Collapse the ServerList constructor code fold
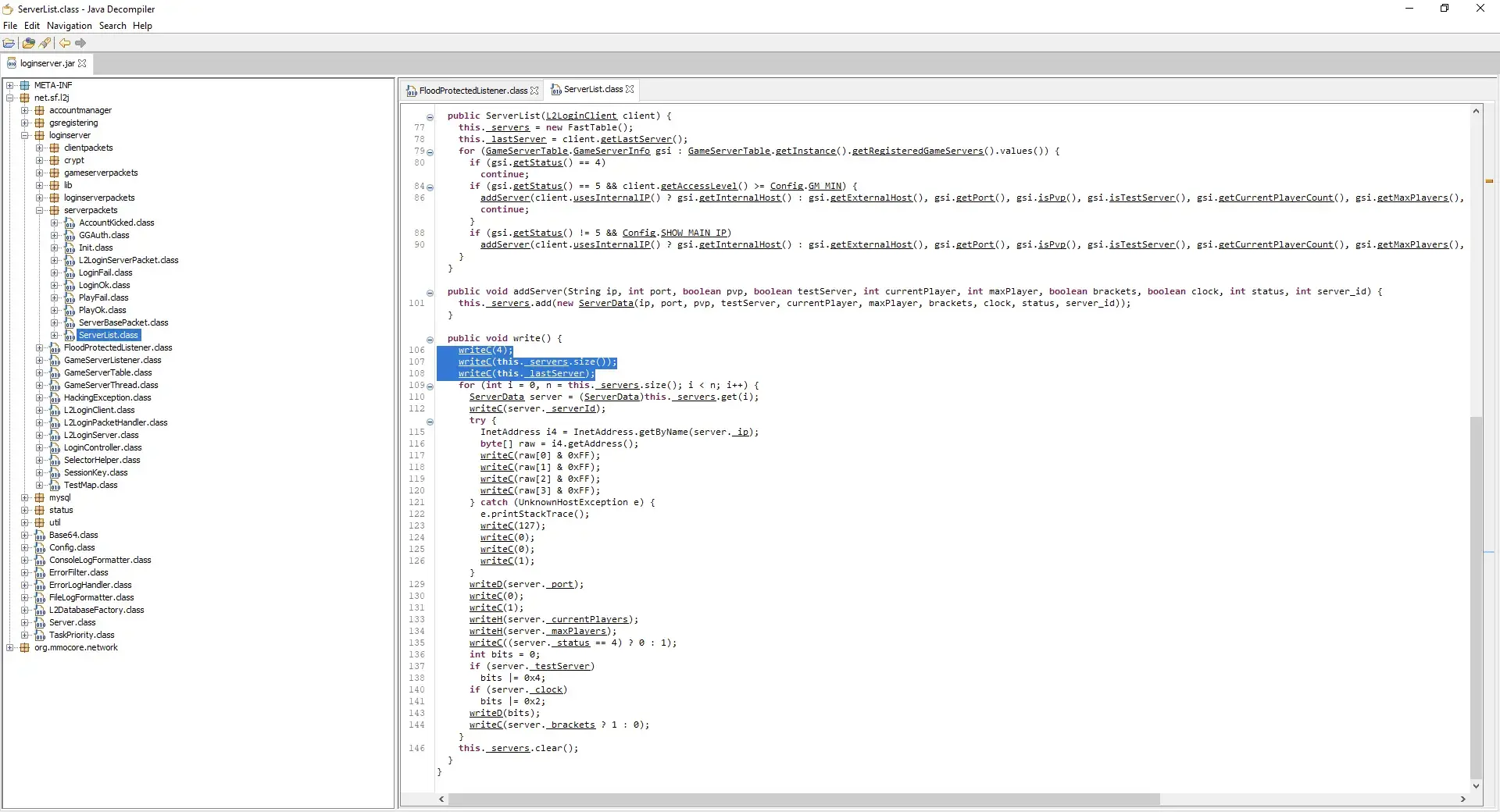 (x=430, y=117)
